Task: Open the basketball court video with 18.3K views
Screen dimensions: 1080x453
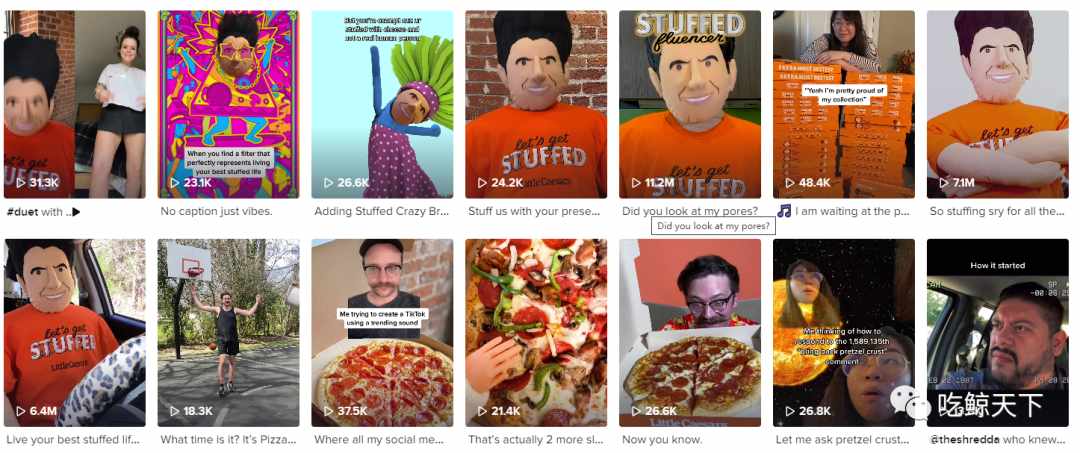Action: pos(229,333)
